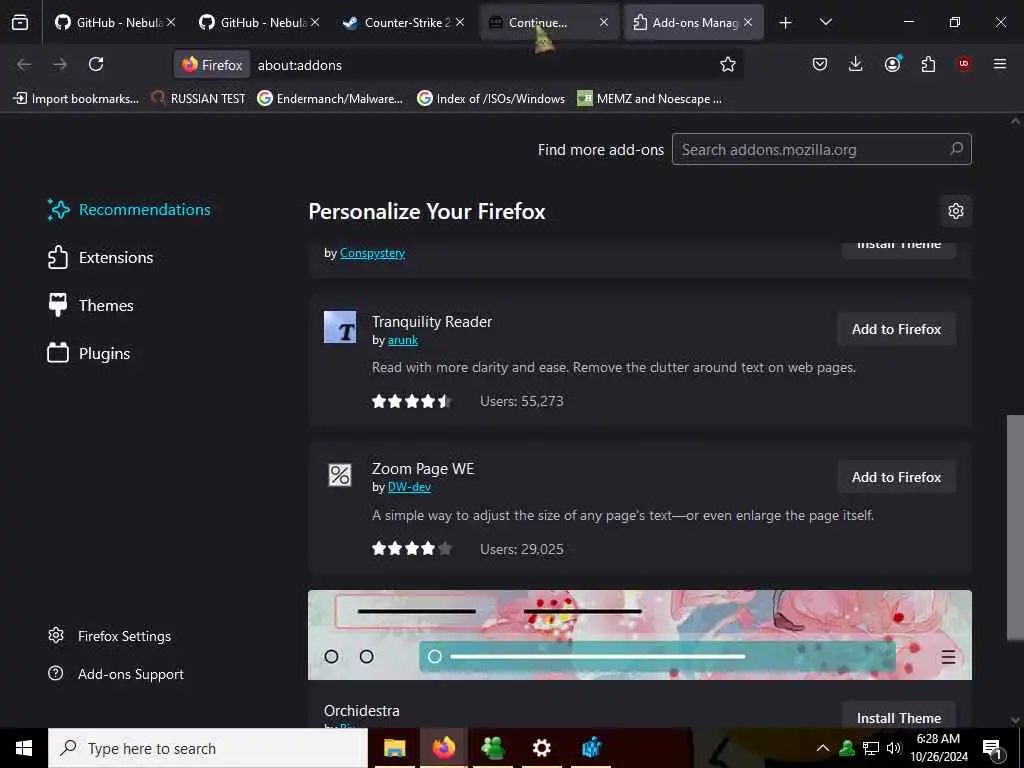Install the Orchidestra theme
The height and width of the screenshot is (768, 1024).
point(899,717)
